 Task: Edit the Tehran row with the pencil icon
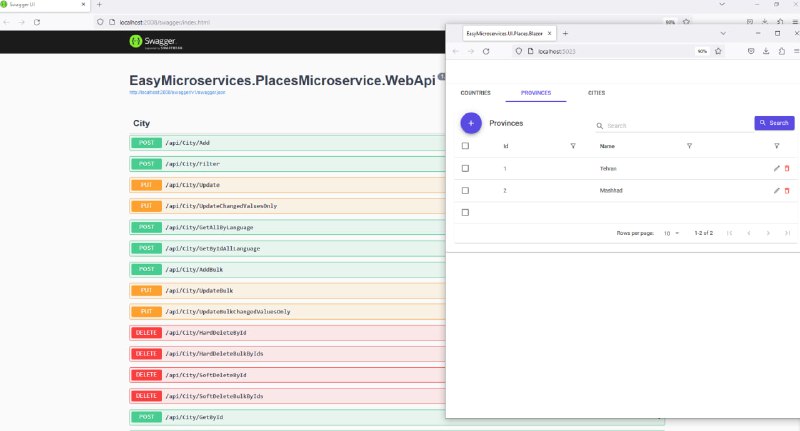[x=777, y=168]
